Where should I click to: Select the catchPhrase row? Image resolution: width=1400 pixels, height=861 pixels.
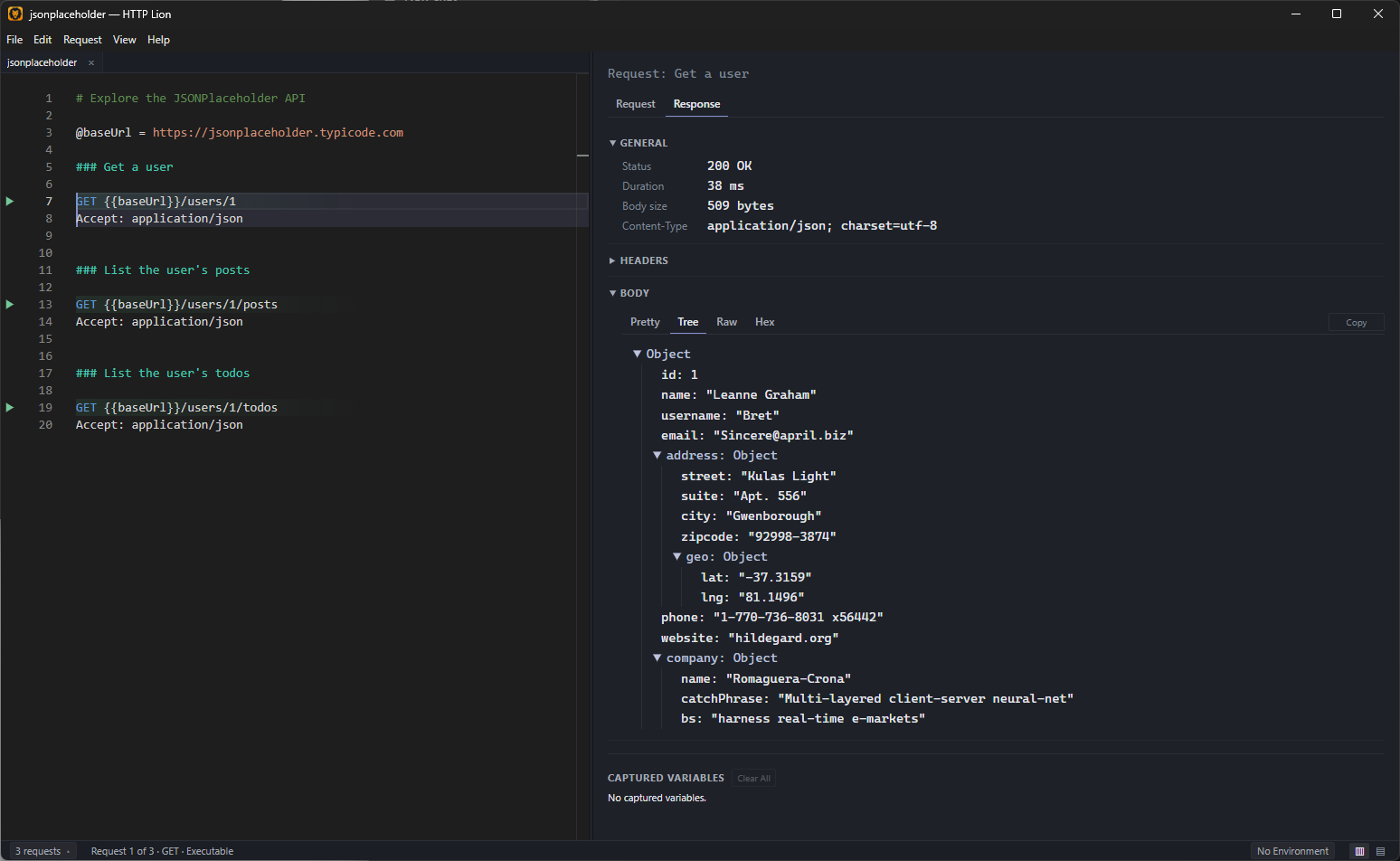[877, 698]
